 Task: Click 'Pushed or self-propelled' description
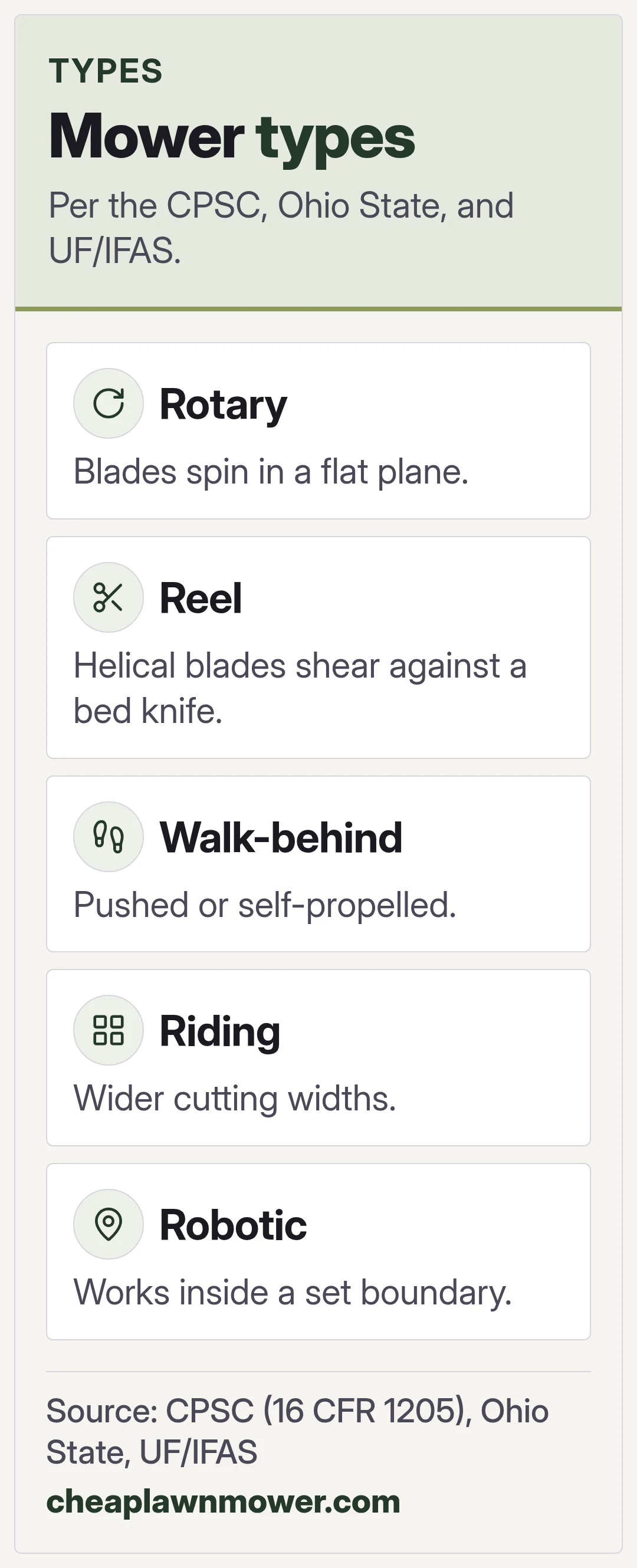point(265,905)
